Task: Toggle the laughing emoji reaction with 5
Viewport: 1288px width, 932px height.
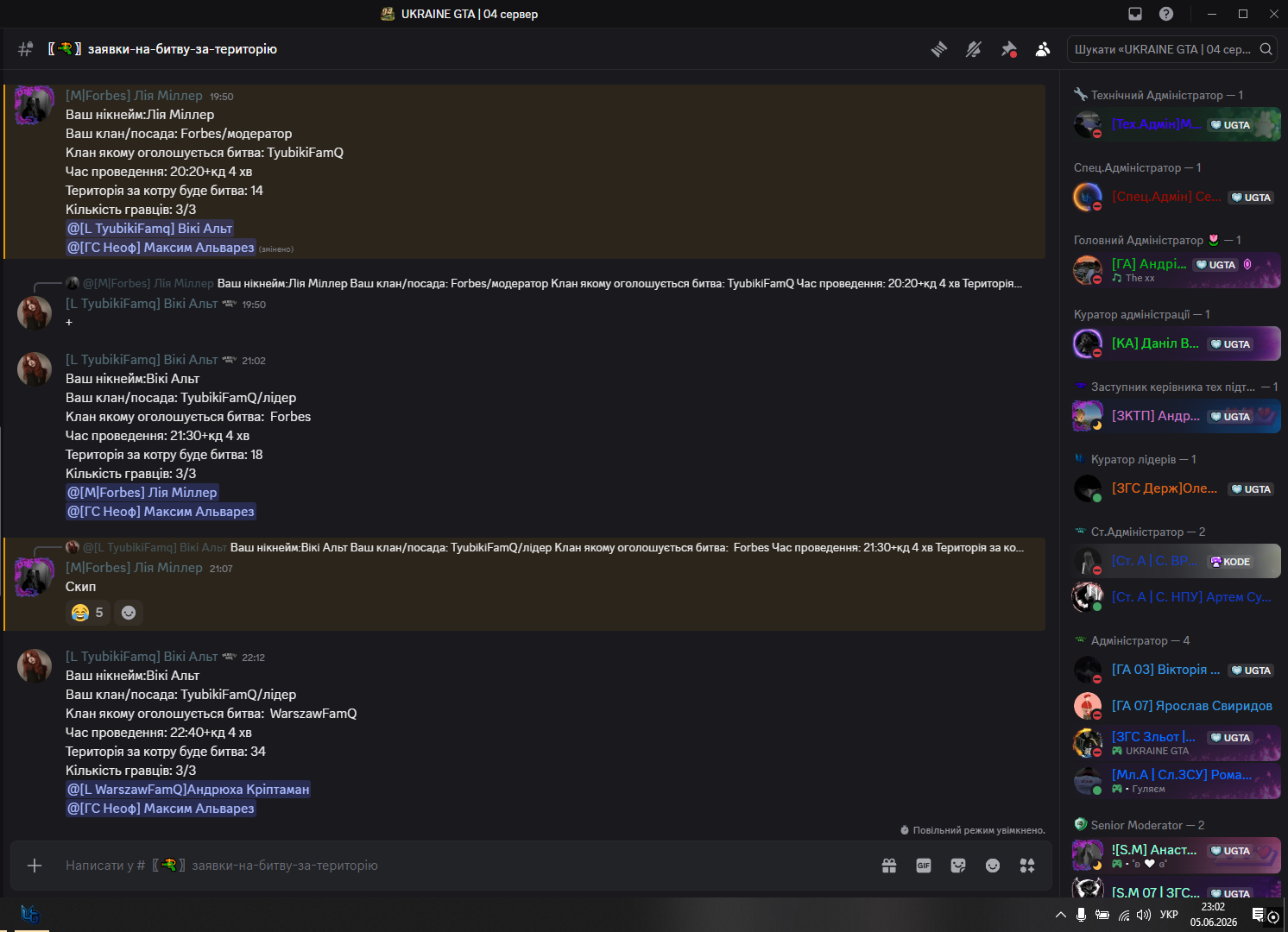Action: point(88,613)
